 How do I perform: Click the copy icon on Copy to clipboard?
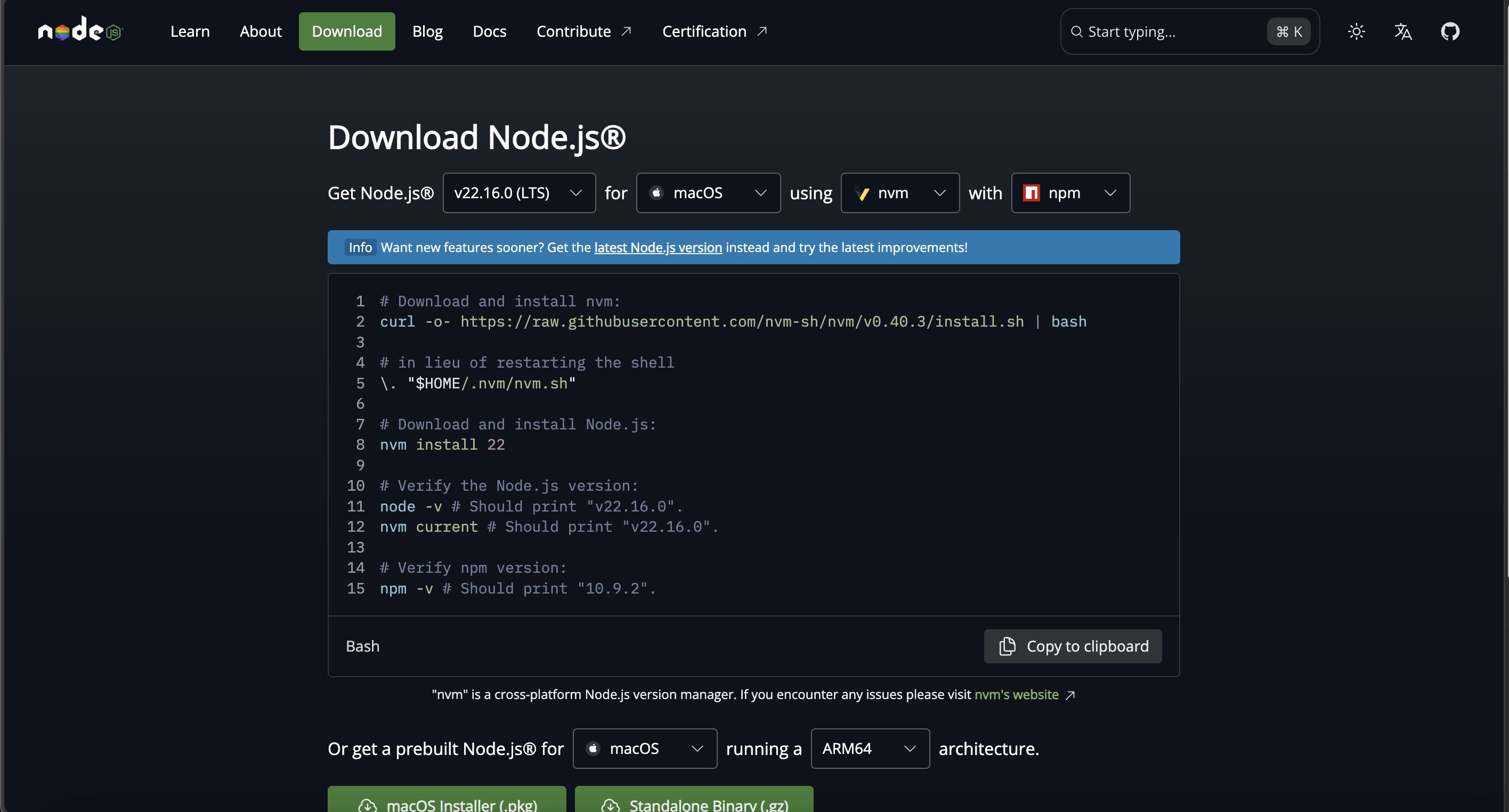tap(1007, 646)
